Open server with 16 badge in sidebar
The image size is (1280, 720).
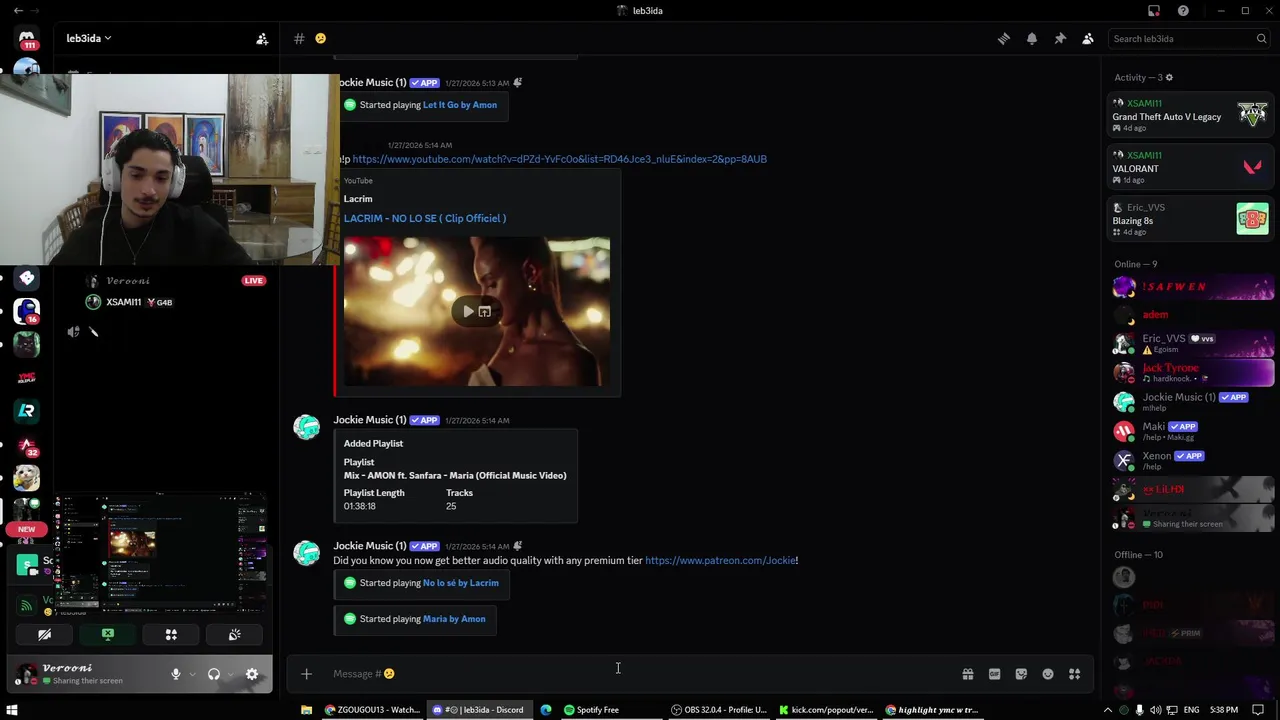(27, 311)
